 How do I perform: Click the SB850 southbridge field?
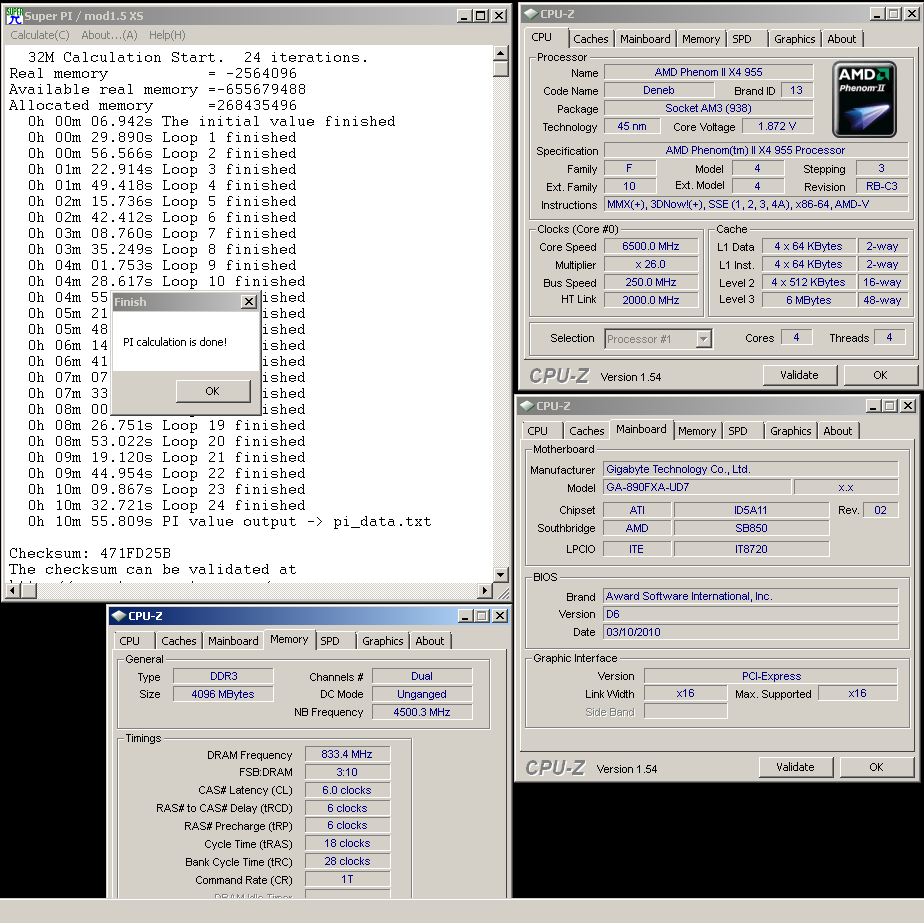tap(751, 528)
